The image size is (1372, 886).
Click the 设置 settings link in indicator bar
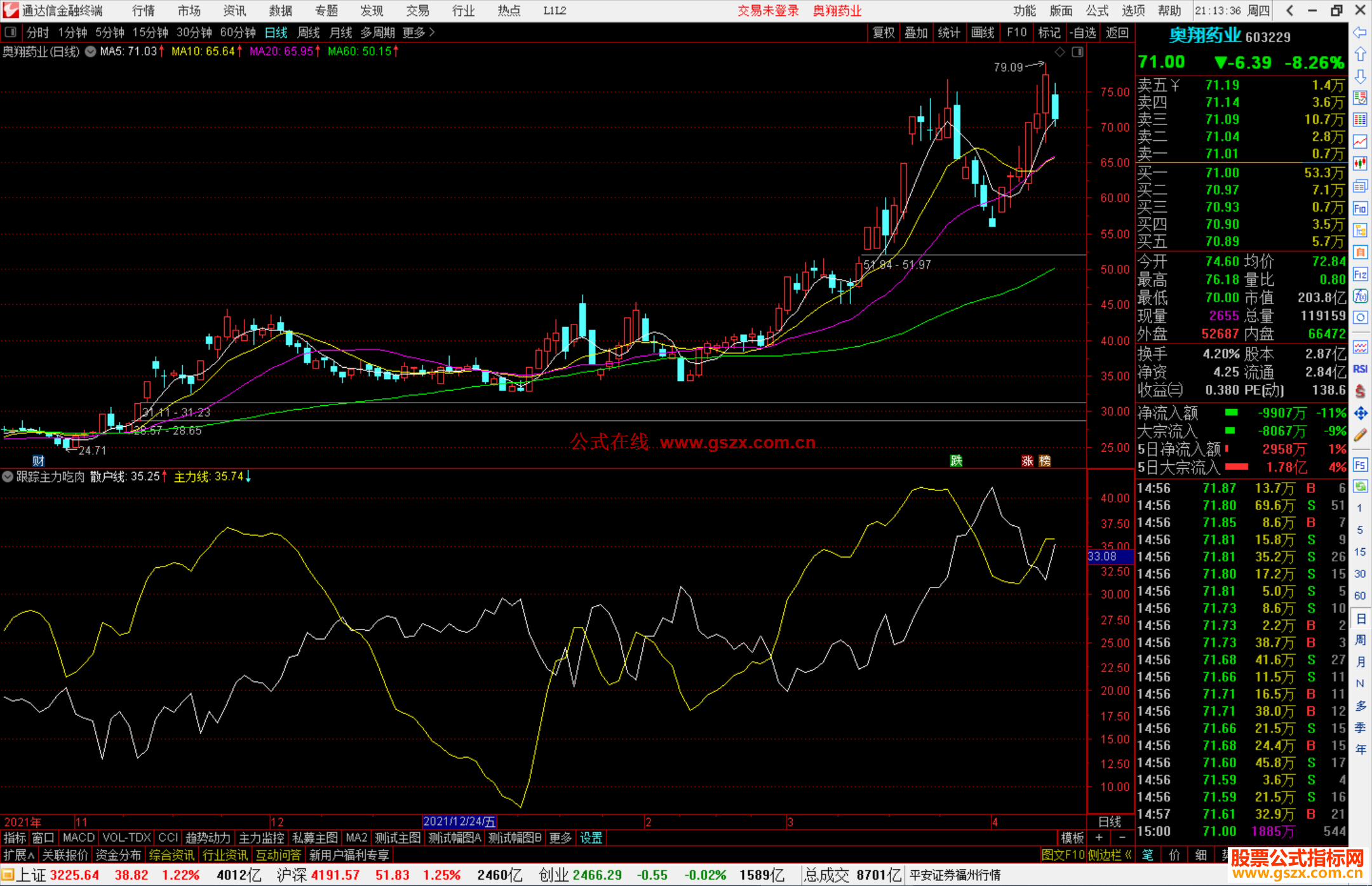click(591, 838)
